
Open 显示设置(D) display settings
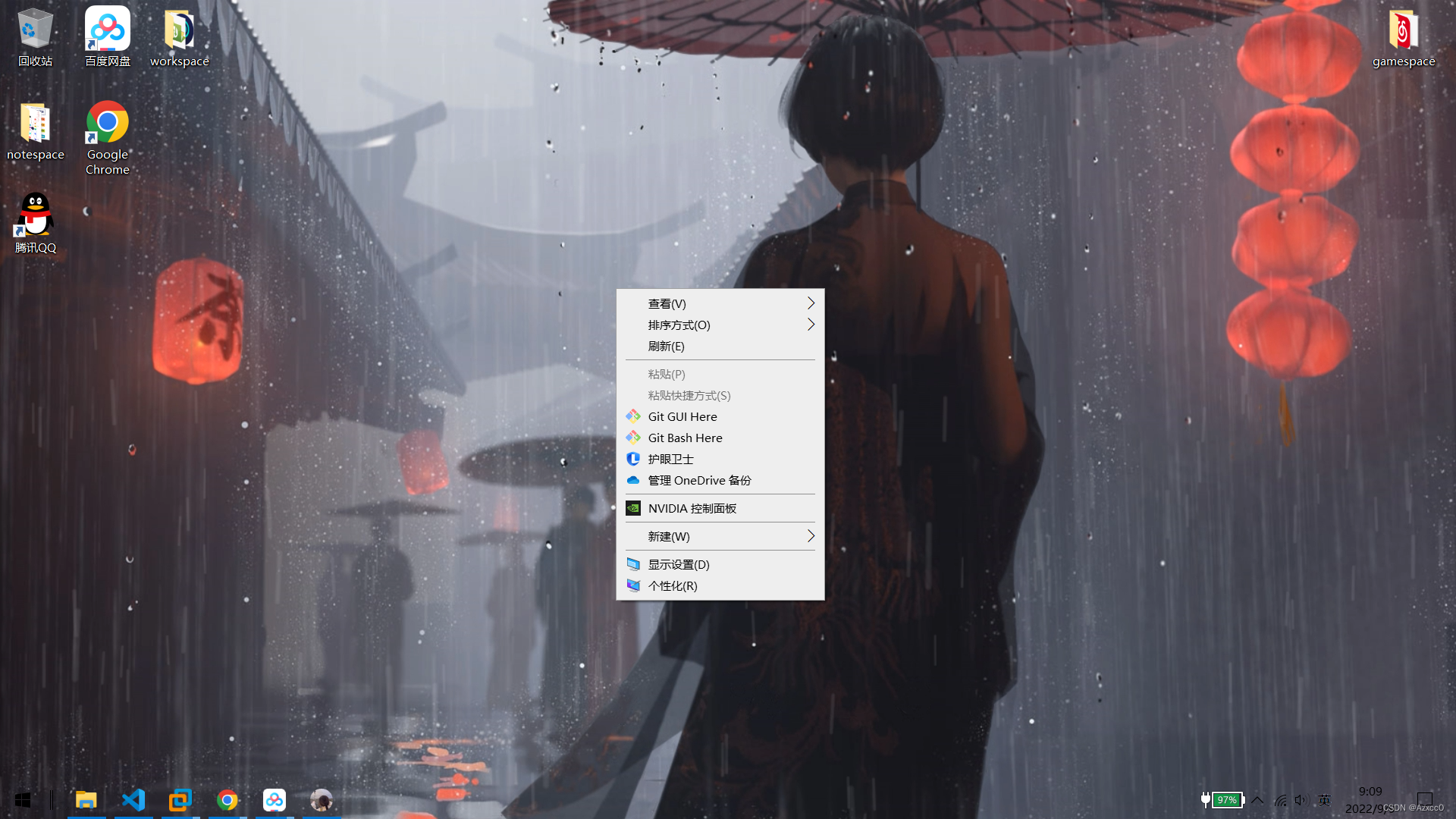[720, 564]
